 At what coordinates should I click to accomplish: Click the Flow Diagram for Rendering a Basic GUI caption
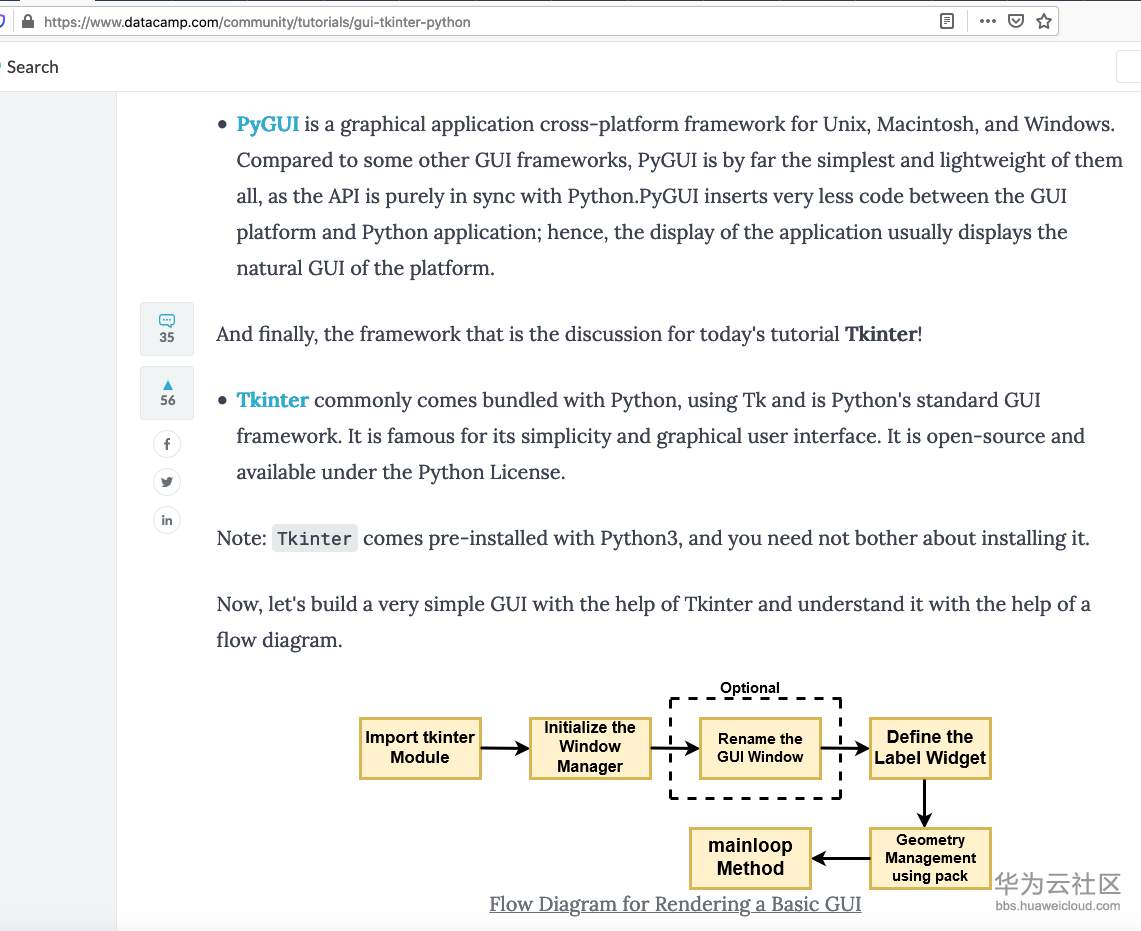coord(675,904)
